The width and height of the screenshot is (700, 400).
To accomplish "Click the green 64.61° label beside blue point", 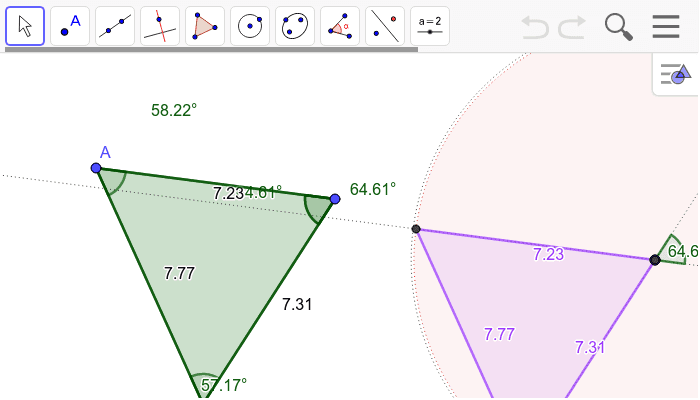I will coord(373,189).
